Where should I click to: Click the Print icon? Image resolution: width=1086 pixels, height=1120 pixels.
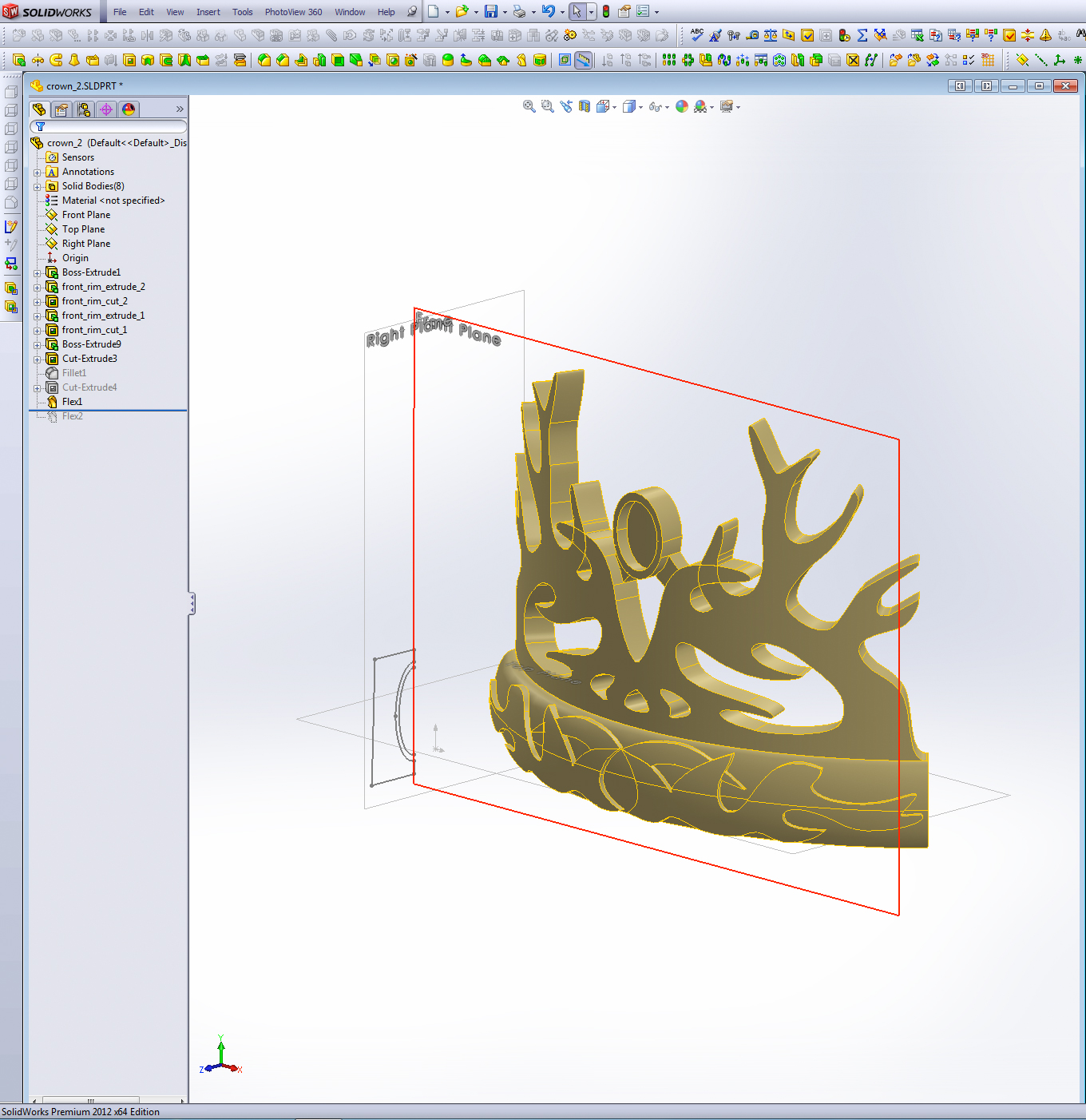[519, 11]
